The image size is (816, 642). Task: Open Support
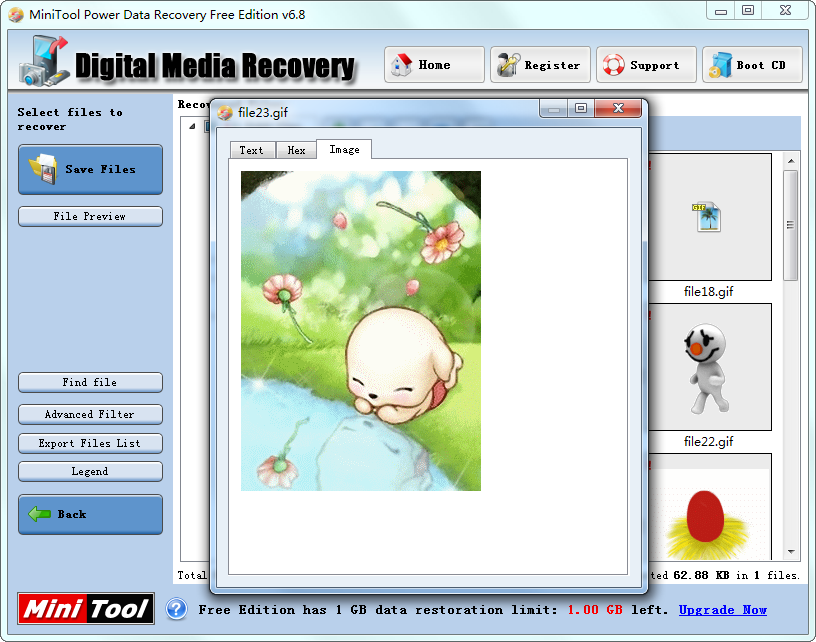[646, 65]
